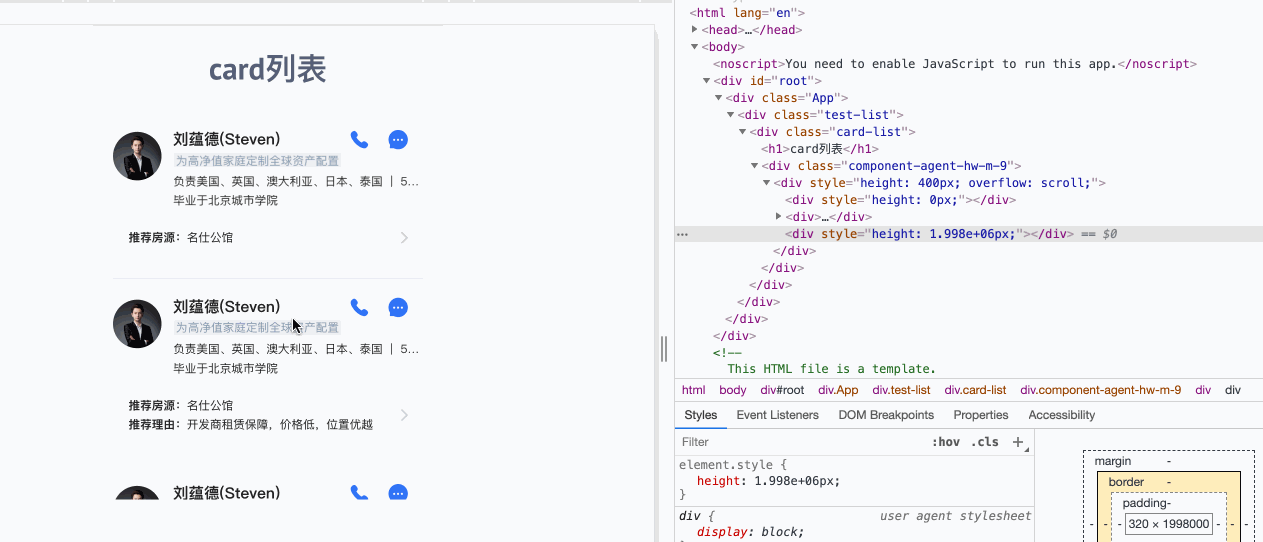Click the comment text 'This HTML file is a template.'

coord(831,369)
